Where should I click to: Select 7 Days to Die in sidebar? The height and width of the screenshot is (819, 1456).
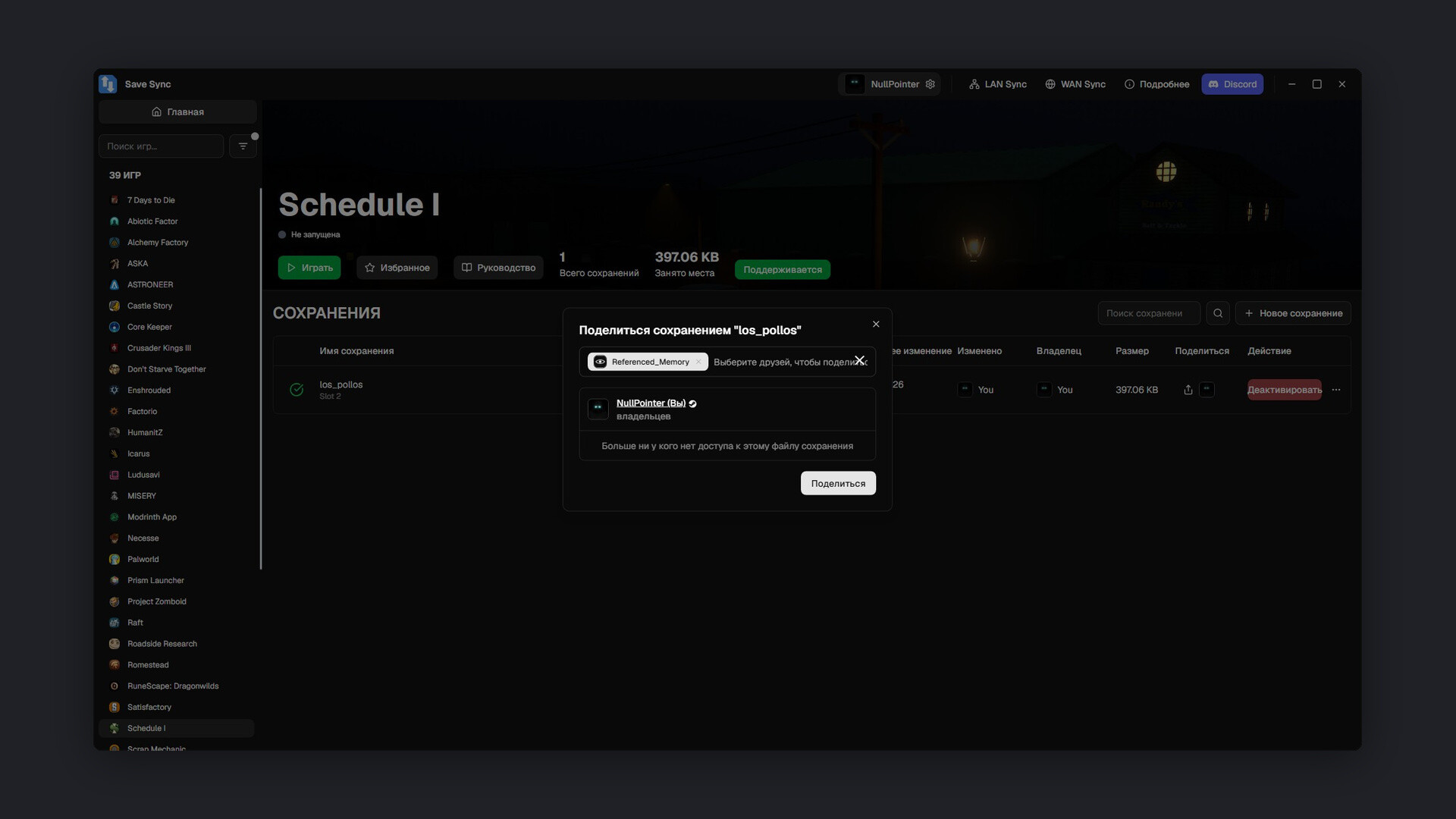[x=176, y=200]
